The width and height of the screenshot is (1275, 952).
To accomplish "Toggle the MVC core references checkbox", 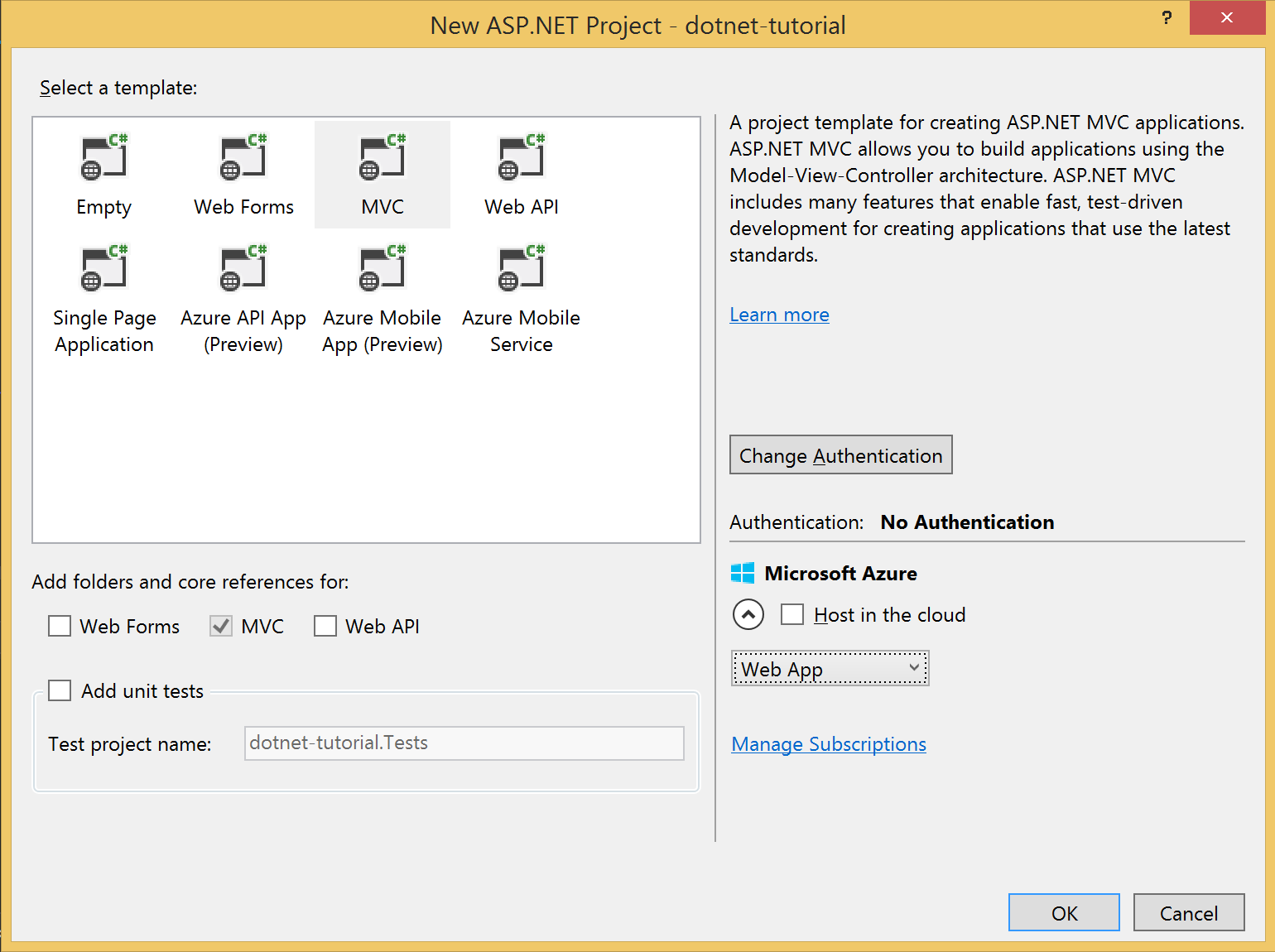I will [x=221, y=626].
